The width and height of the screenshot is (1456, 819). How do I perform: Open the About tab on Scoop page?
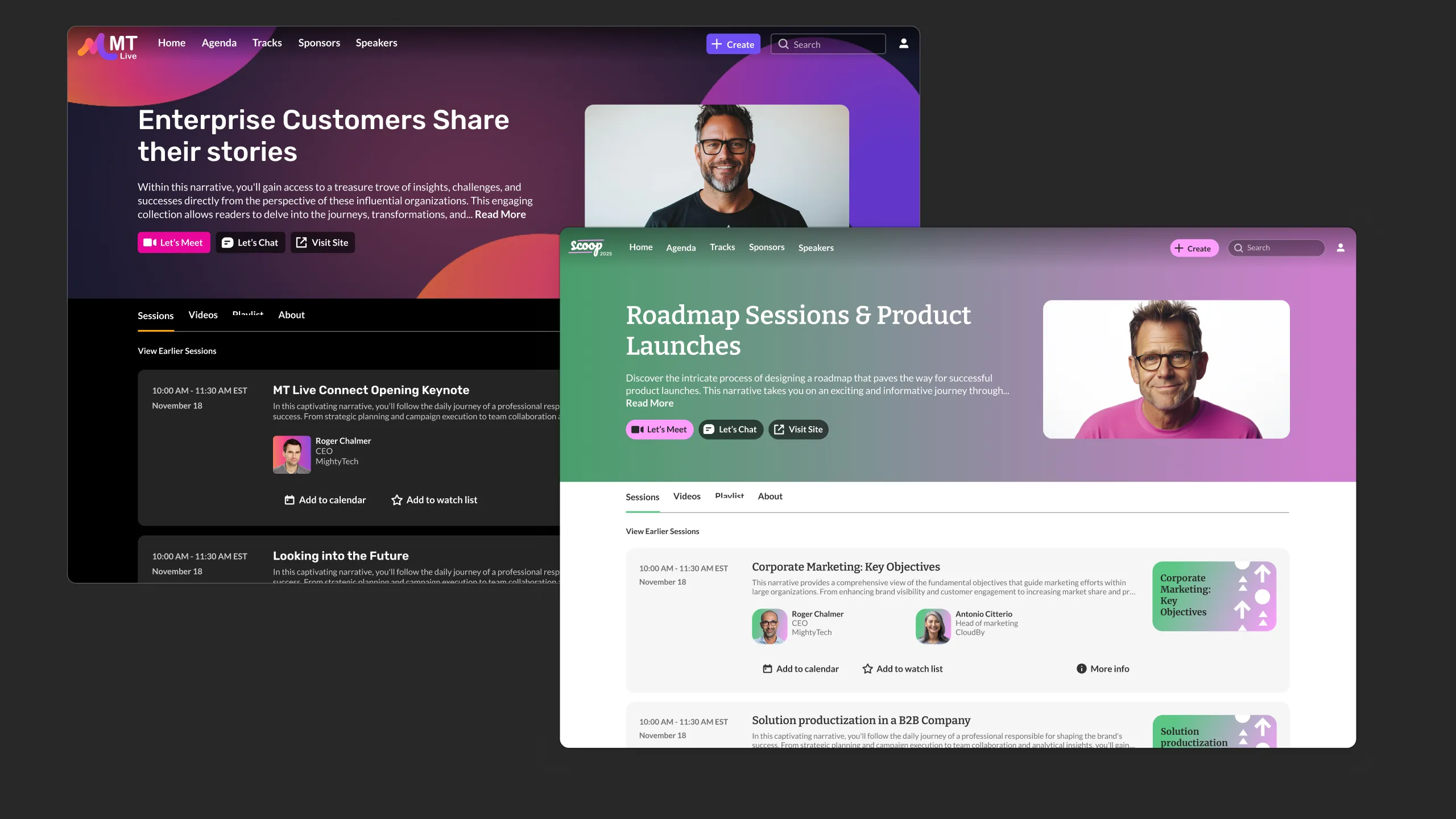coord(770,497)
